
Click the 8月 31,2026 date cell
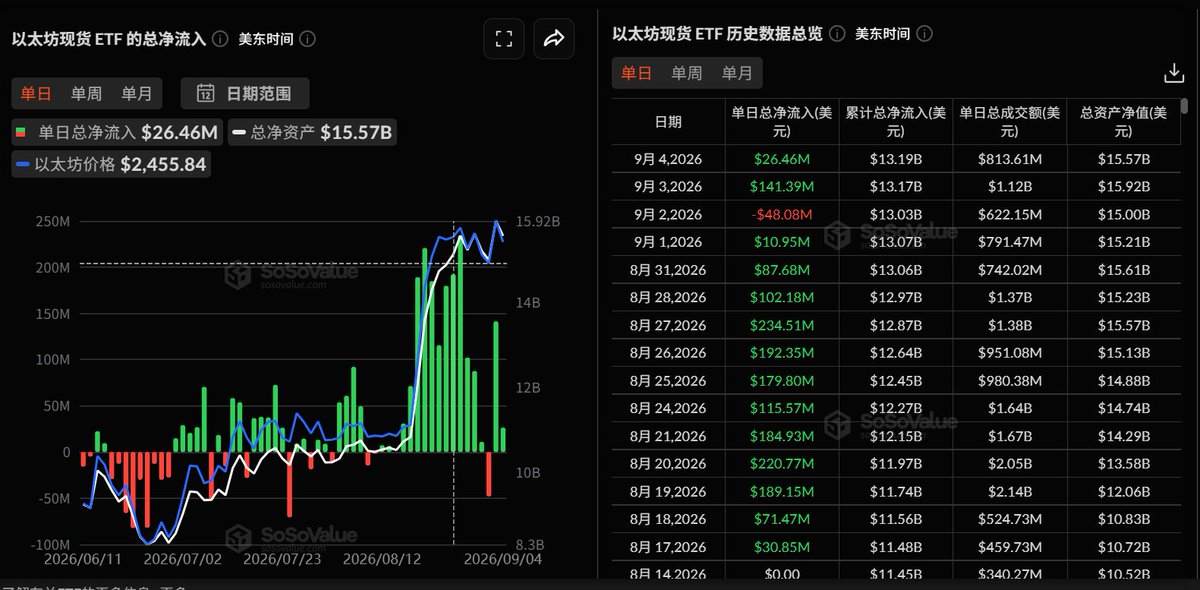pos(668,270)
